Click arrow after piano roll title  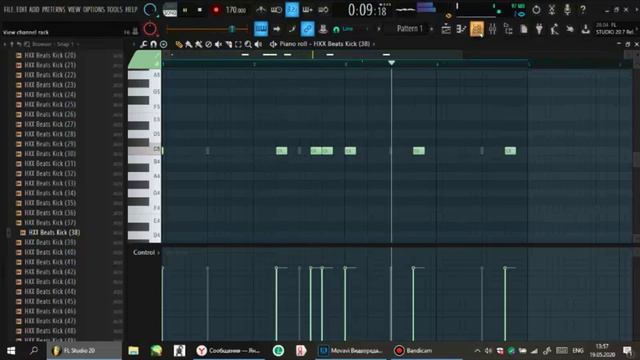point(373,44)
